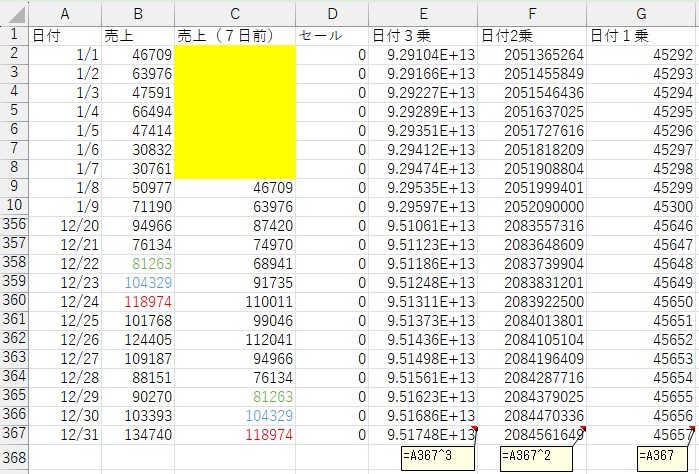
Task: Click column G header
Action: [641, 12]
